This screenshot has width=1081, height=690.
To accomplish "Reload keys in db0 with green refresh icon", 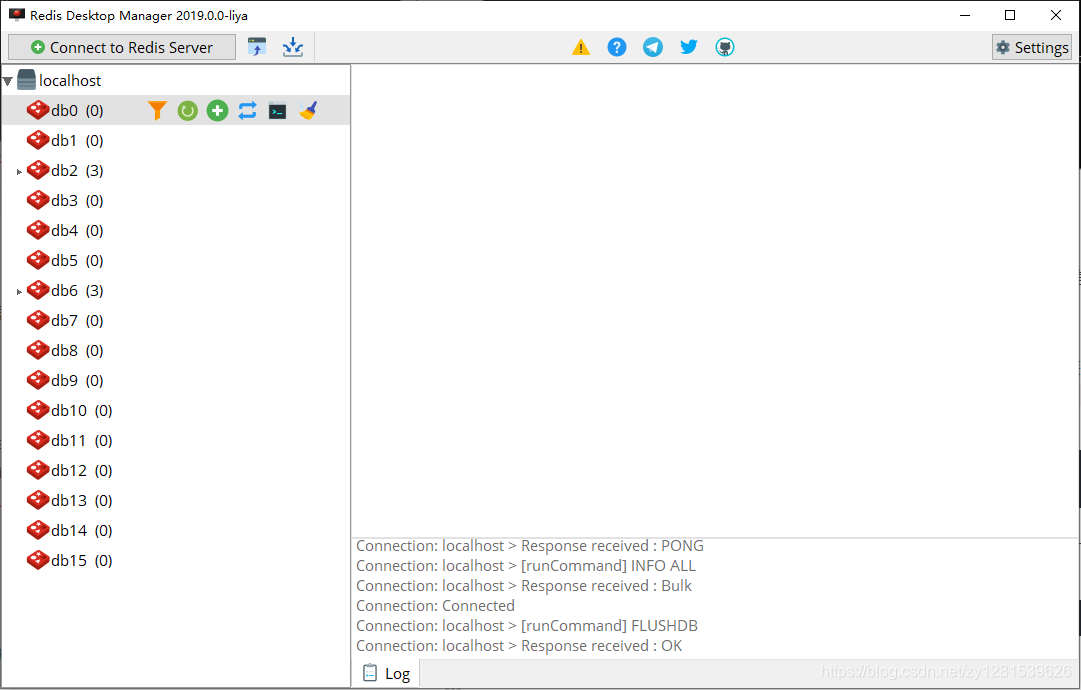I will 188,110.
